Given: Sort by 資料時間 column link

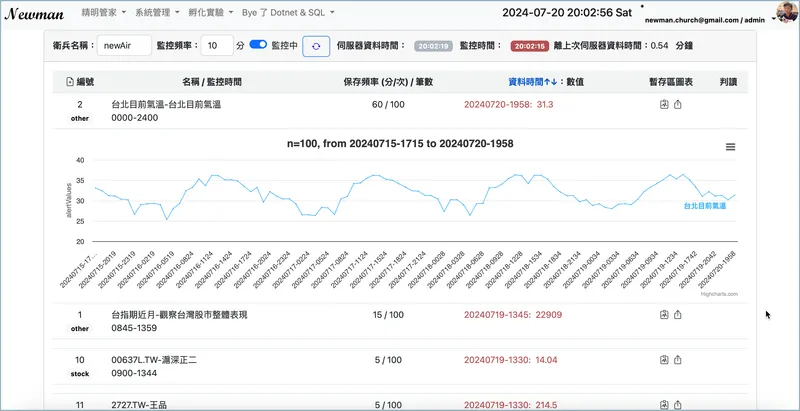Looking at the screenshot, I should coord(533,82).
